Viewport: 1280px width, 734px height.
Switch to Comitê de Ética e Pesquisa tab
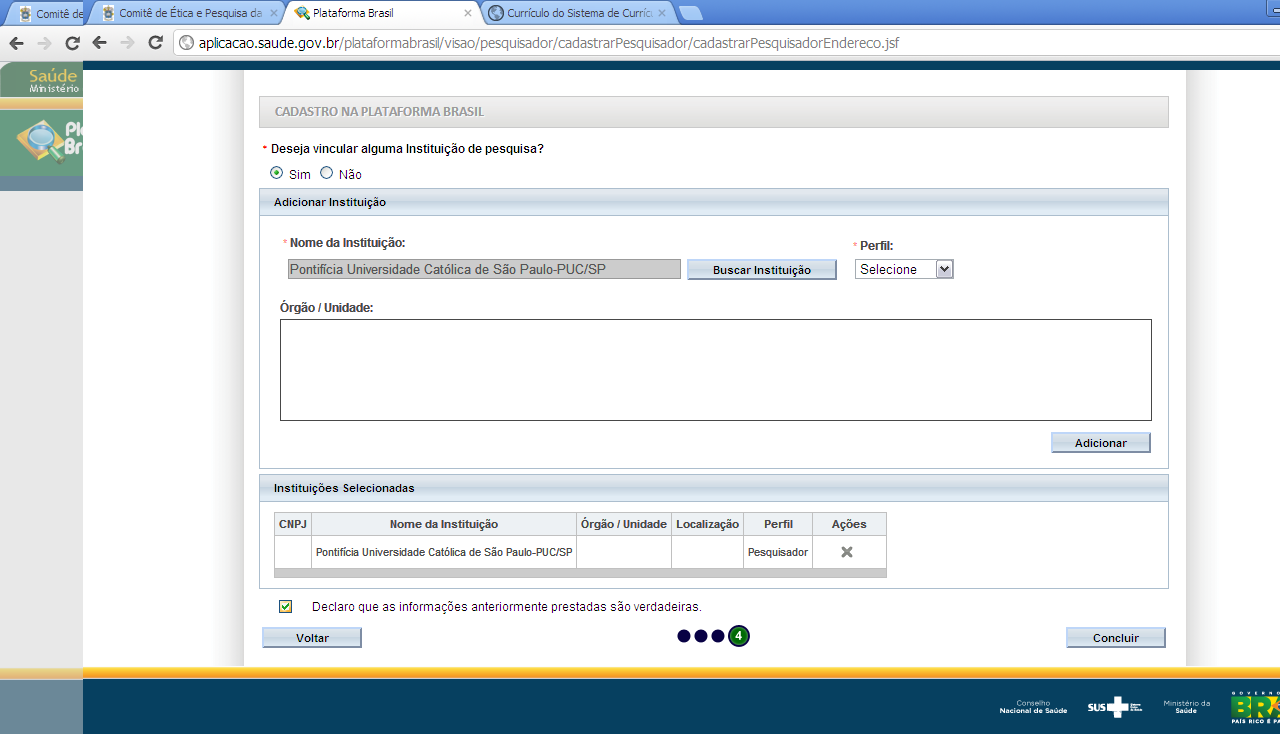[184, 14]
